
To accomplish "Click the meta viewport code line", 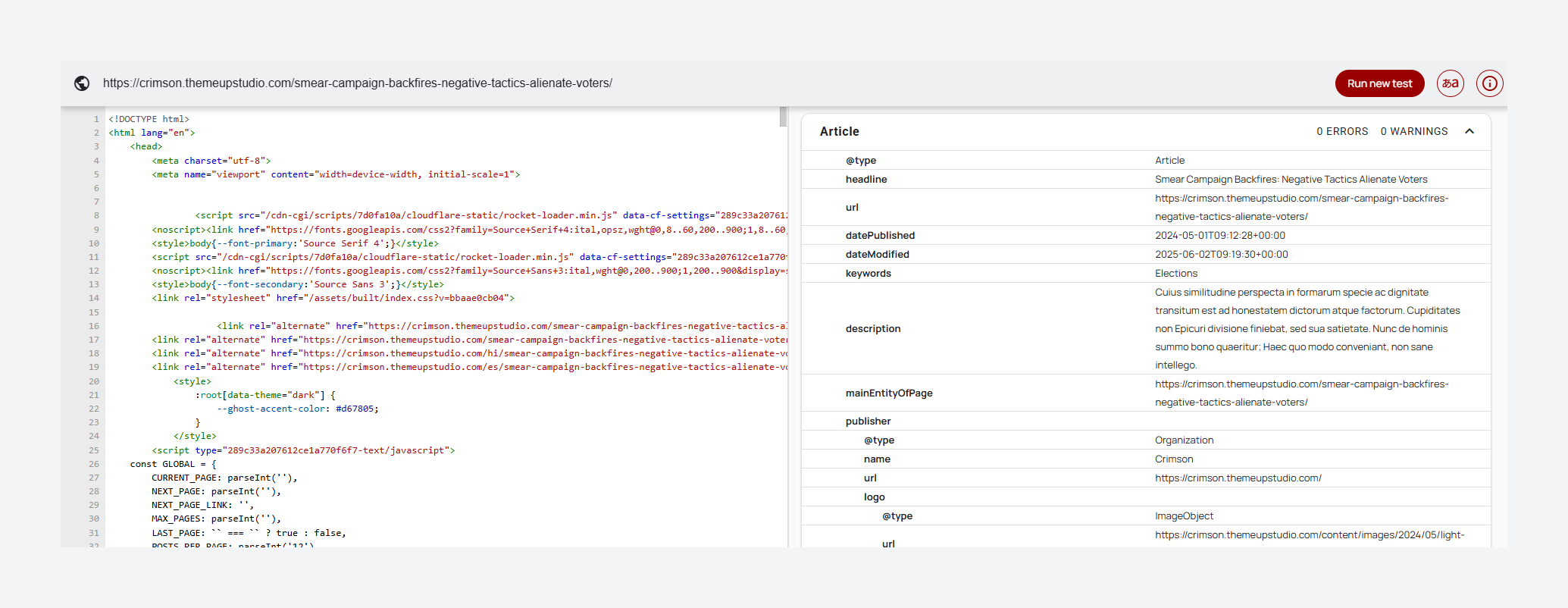I will tap(336, 174).
